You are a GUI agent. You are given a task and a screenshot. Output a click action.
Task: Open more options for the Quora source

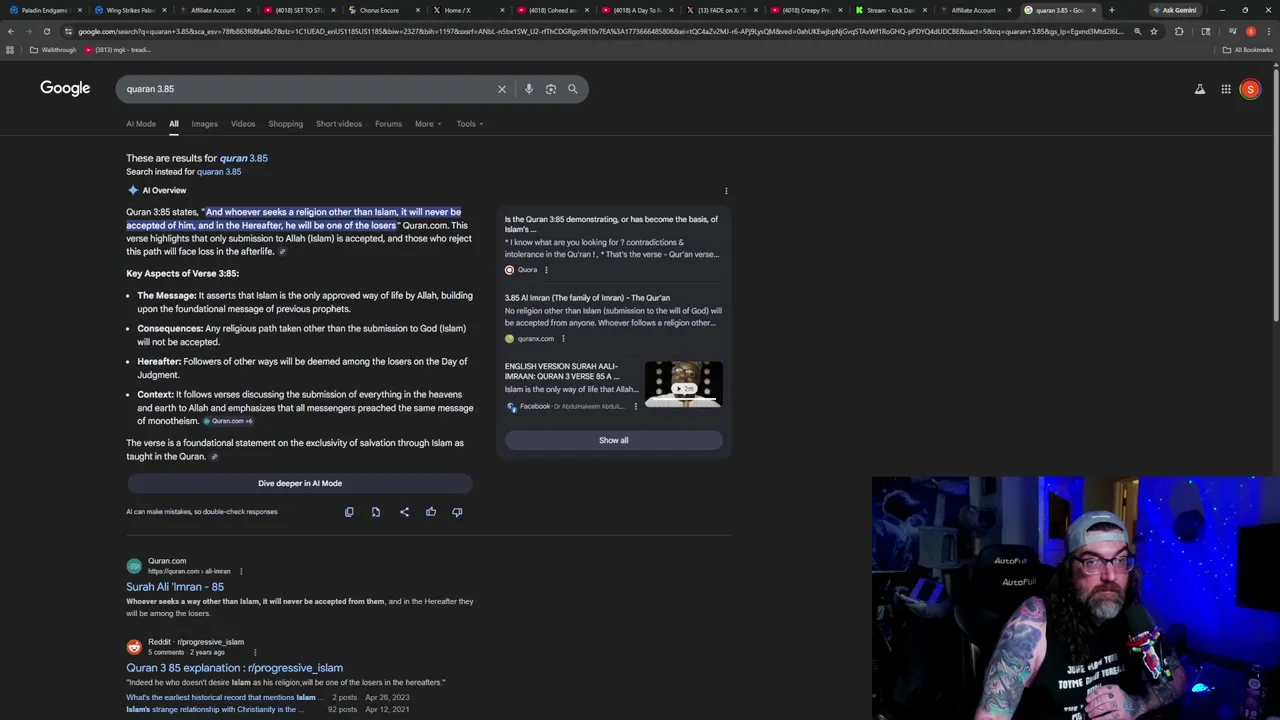pyautogui.click(x=546, y=270)
